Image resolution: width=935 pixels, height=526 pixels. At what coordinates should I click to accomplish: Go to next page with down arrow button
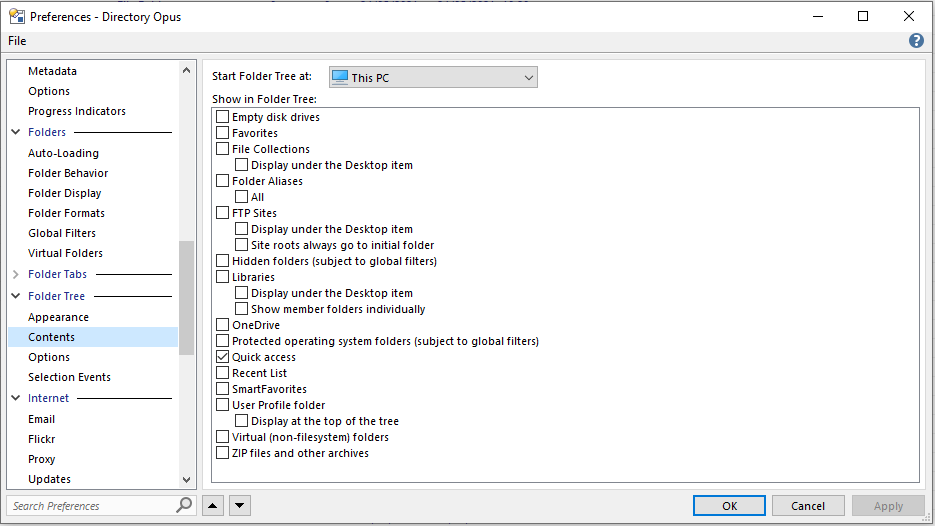[239, 506]
